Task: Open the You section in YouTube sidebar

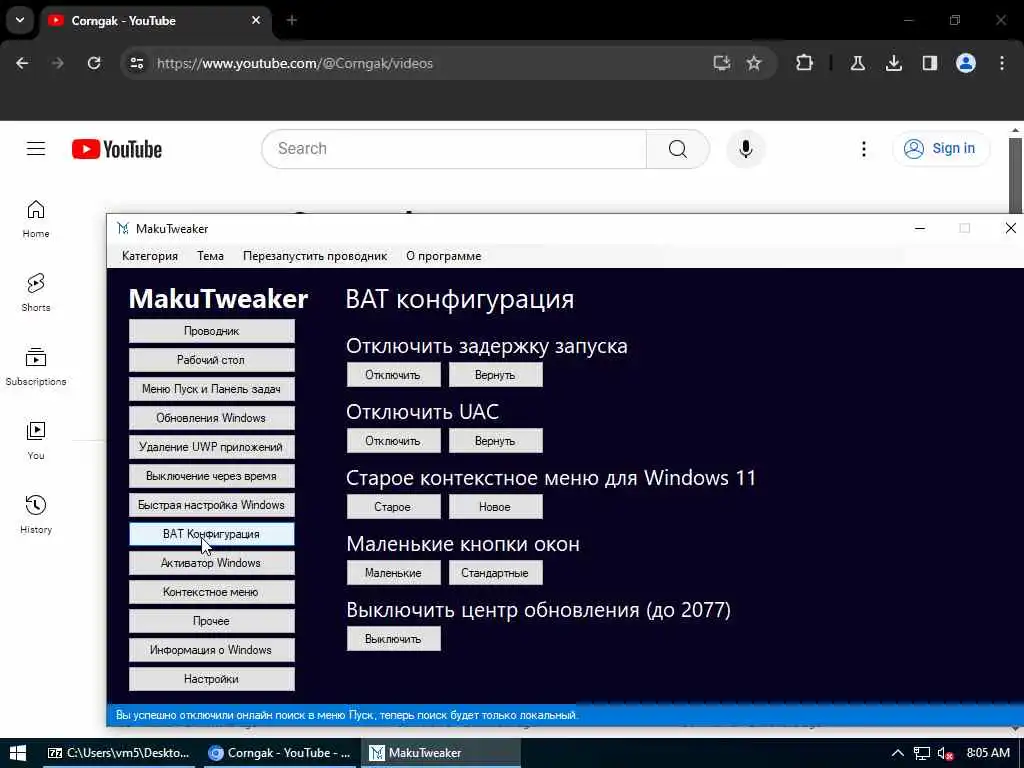Action: pyautogui.click(x=36, y=441)
